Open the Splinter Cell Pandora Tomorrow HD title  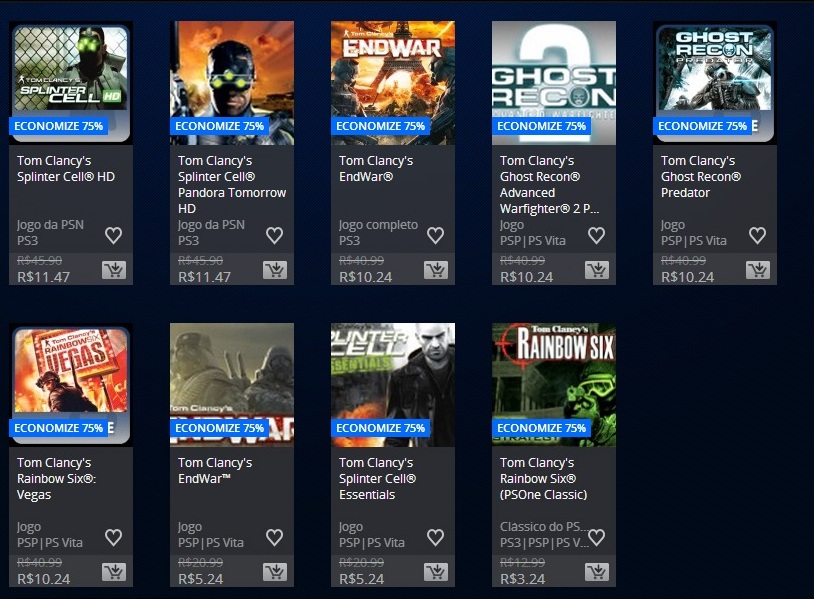(232, 184)
